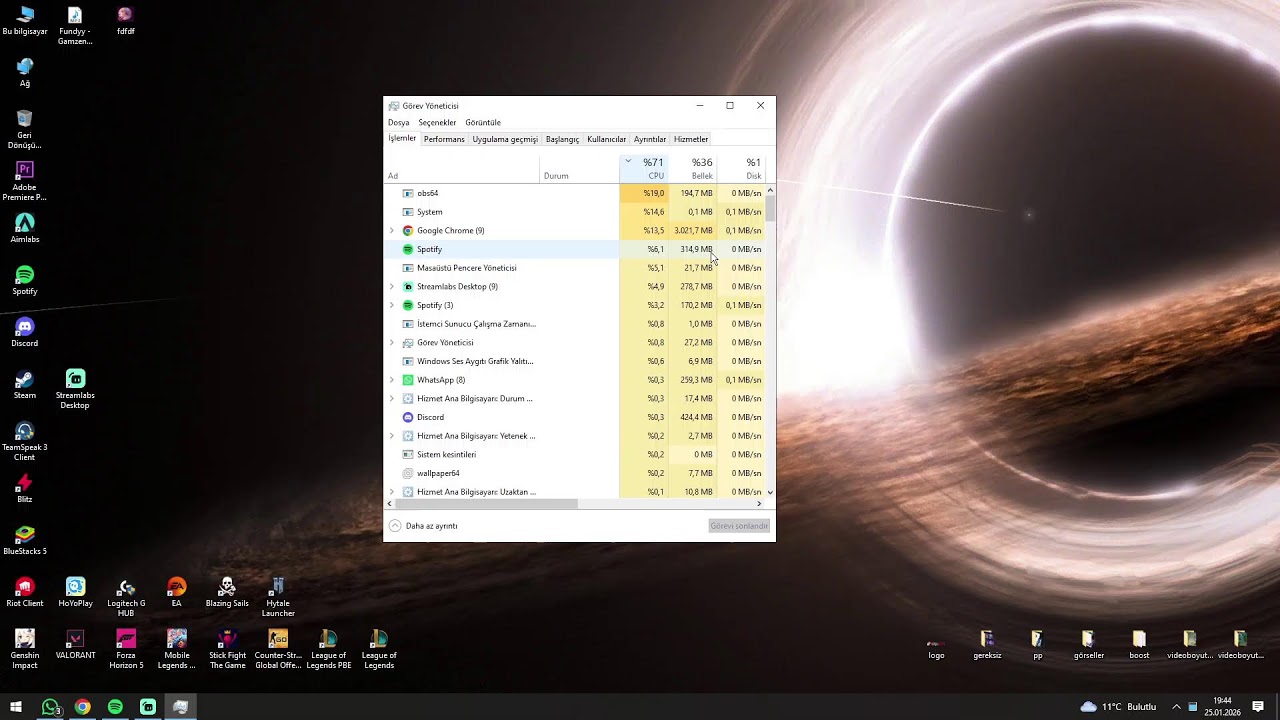Open the Dosya menu
Viewport: 1280px width, 720px height.
pos(399,123)
